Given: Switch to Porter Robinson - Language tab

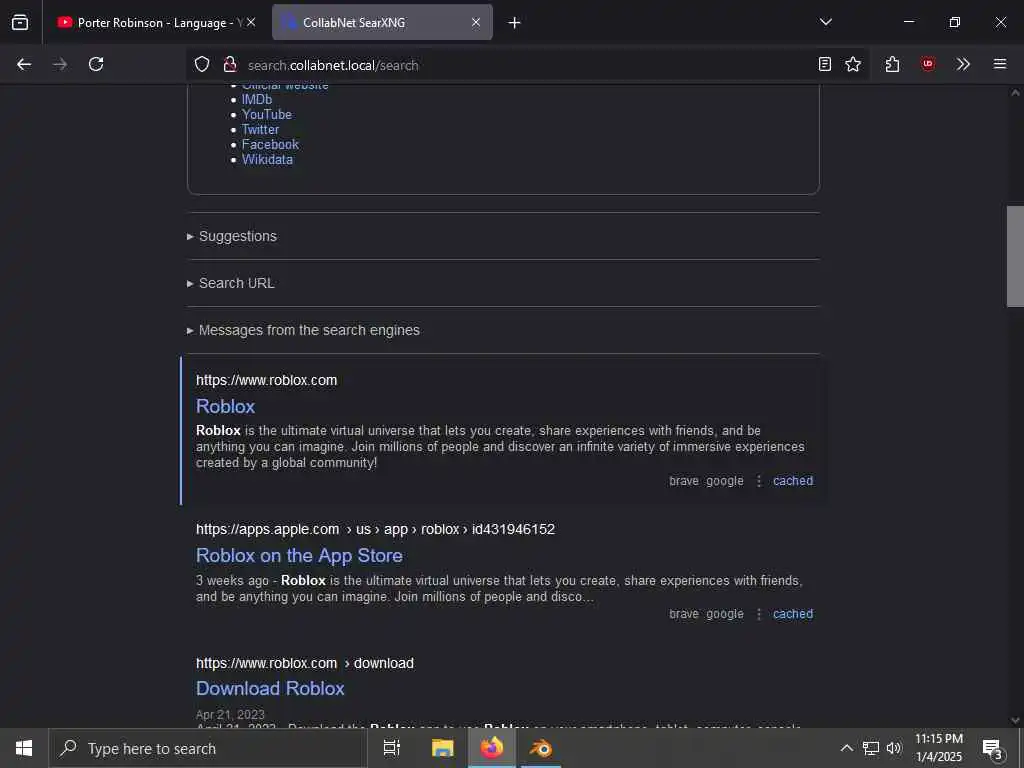Looking at the screenshot, I should (155, 22).
